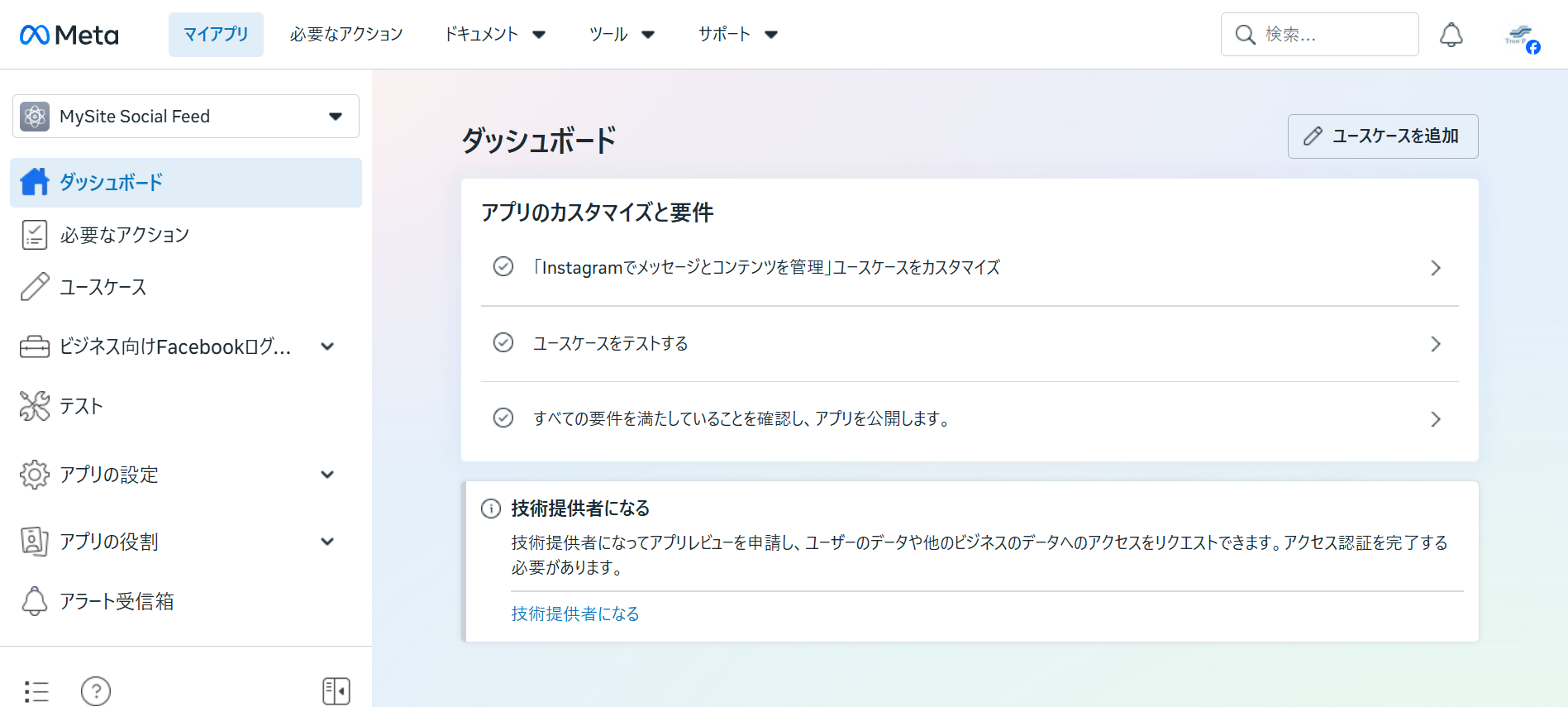Click the briefcase icon for ビジネス向けFacebookログイン
Screen dimensions: 1568x707
point(35,346)
